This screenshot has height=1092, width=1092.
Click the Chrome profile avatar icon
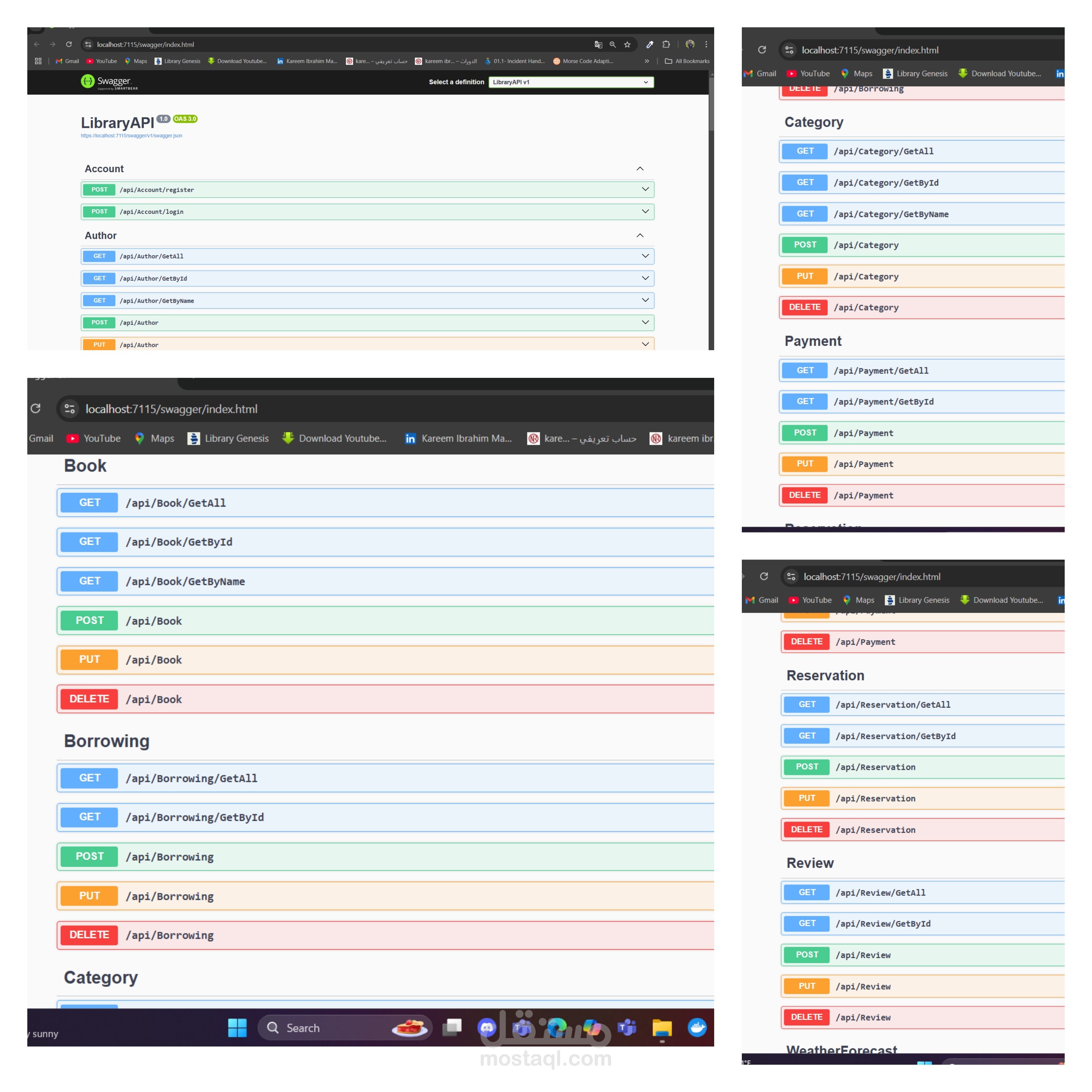(x=689, y=44)
